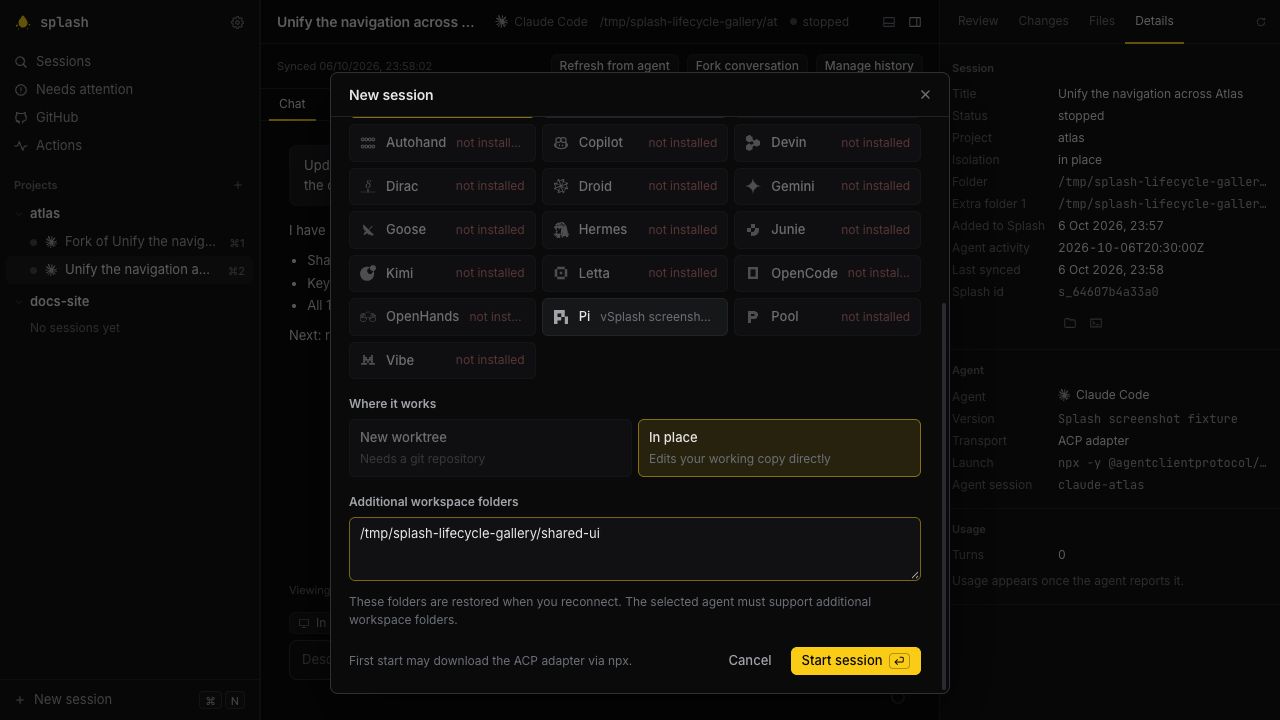Viewport: 1280px width, 720px height.
Task: Click the refresh icon in the Details panel
Action: click(1261, 22)
